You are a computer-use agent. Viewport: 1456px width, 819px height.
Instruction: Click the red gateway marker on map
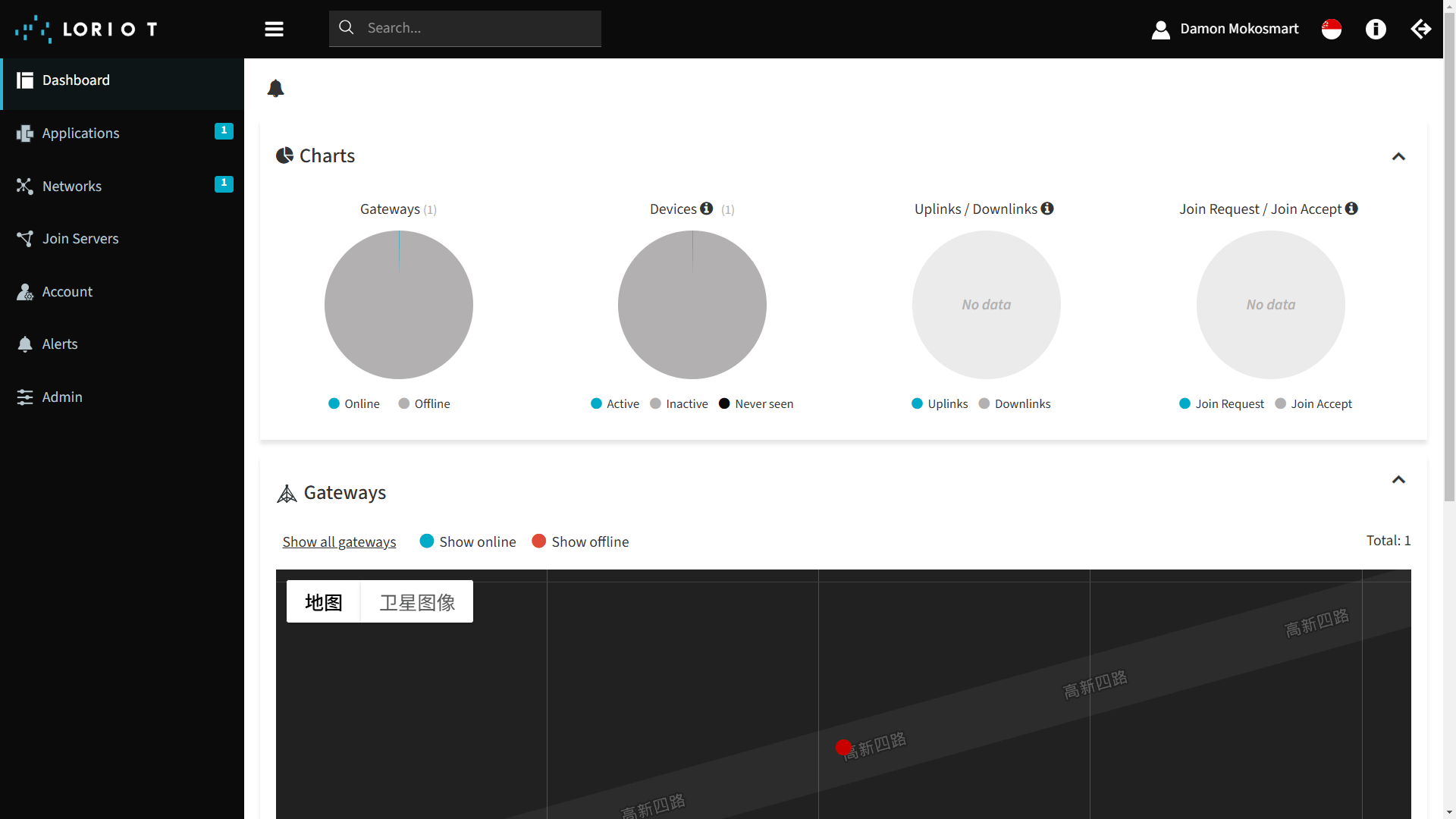pos(843,748)
